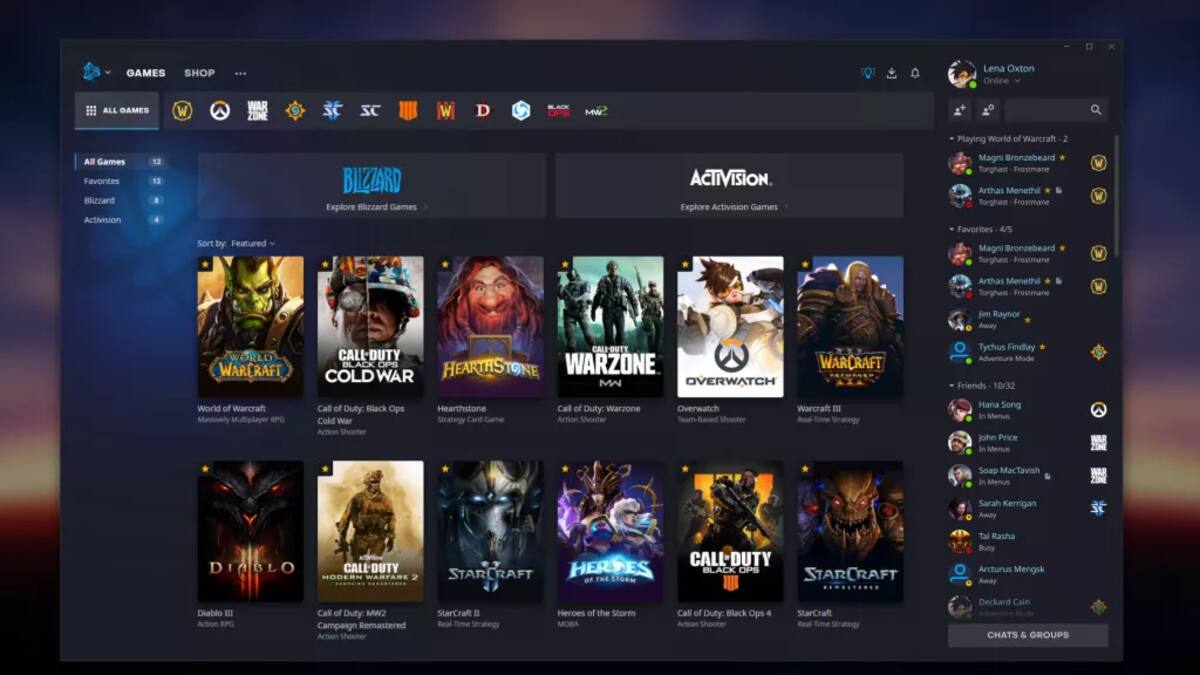Toggle favorite star on Warcraft III card

805,265
